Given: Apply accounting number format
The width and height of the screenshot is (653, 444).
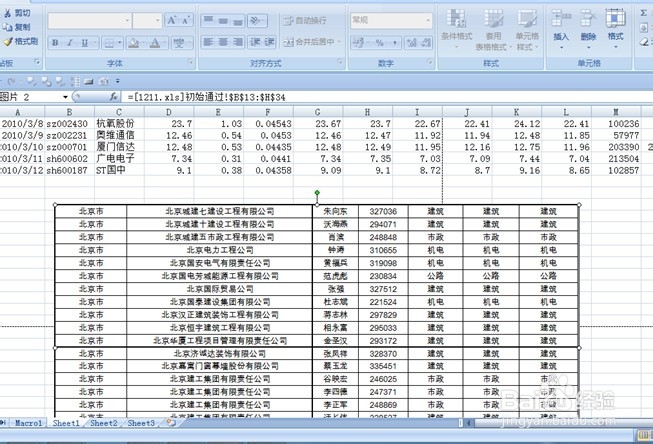Looking at the screenshot, I should pyautogui.click(x=358, y=42).
